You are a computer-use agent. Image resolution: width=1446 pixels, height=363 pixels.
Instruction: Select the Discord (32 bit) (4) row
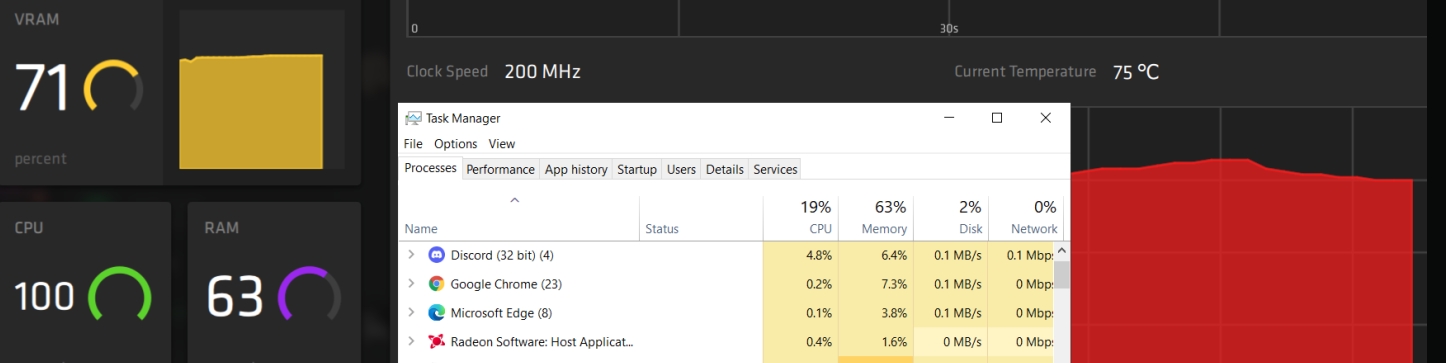(x=727, y=255)
